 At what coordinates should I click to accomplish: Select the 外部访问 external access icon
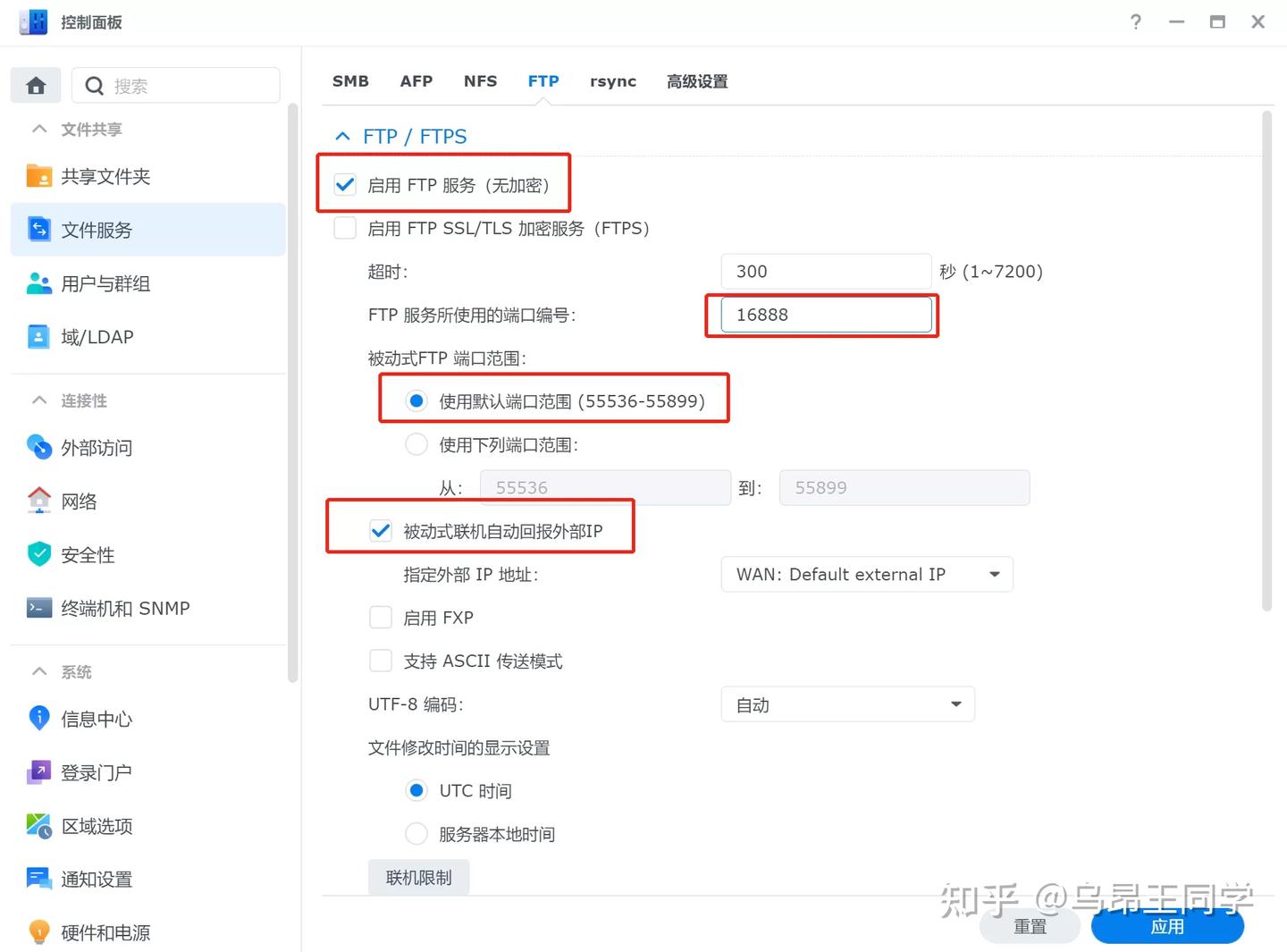click(39, 447)
